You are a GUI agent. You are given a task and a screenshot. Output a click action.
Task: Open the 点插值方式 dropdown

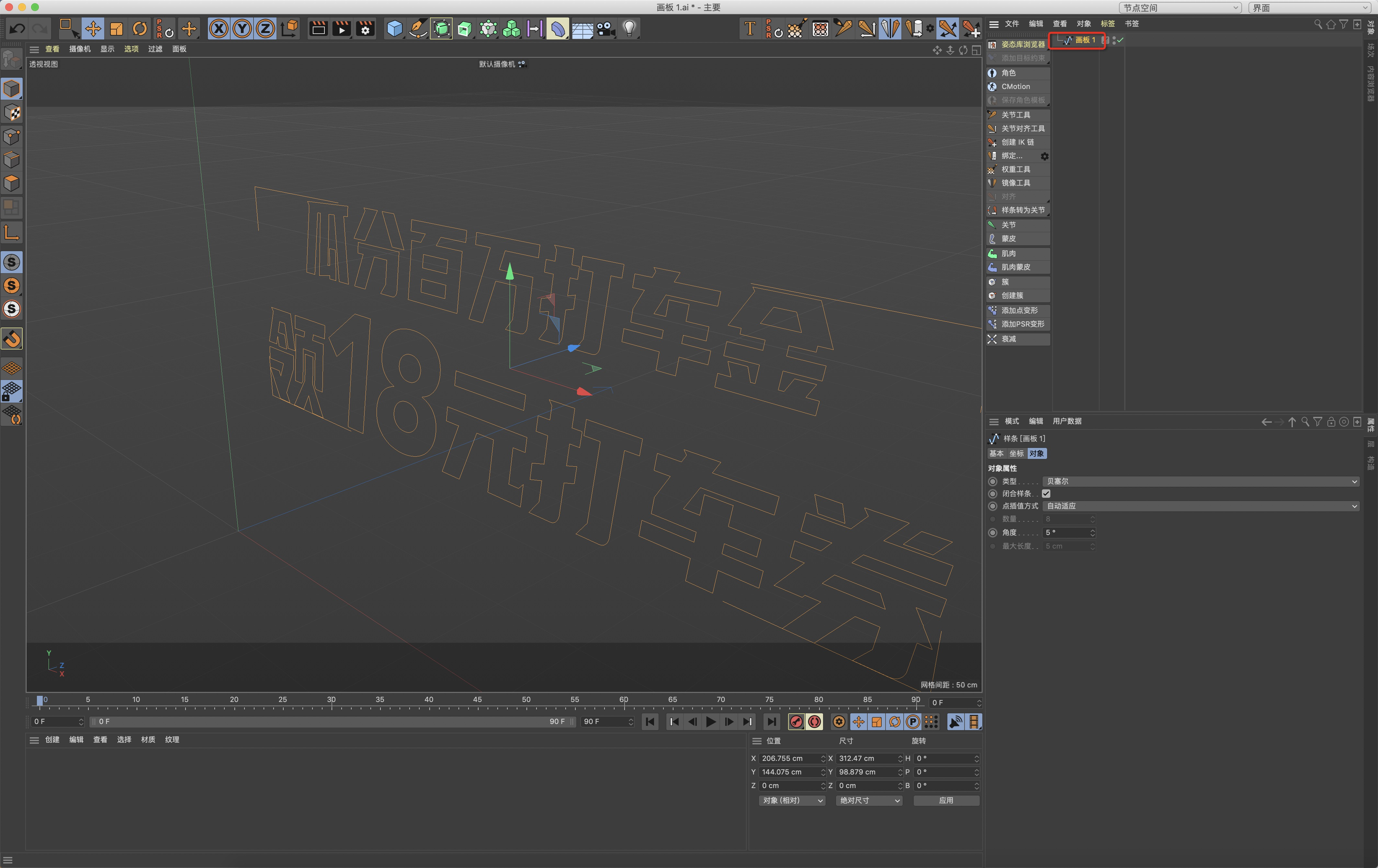[1200, 506]
